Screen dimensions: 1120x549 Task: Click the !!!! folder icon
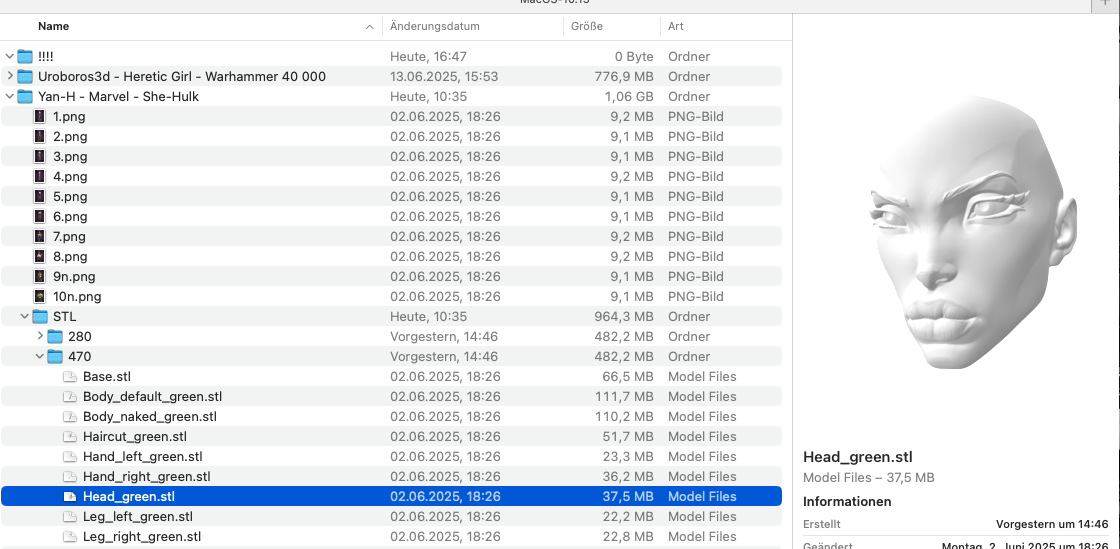[25, 56]
